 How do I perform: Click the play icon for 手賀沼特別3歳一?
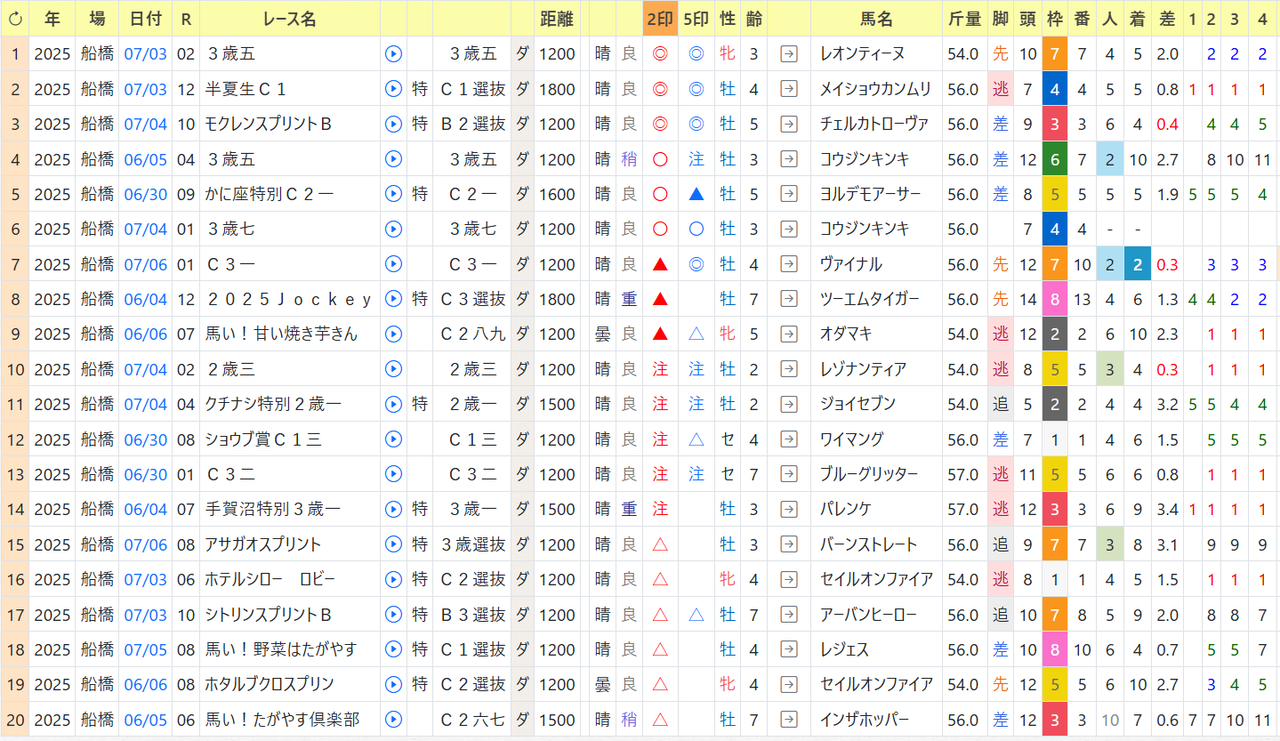click(393, 509)
